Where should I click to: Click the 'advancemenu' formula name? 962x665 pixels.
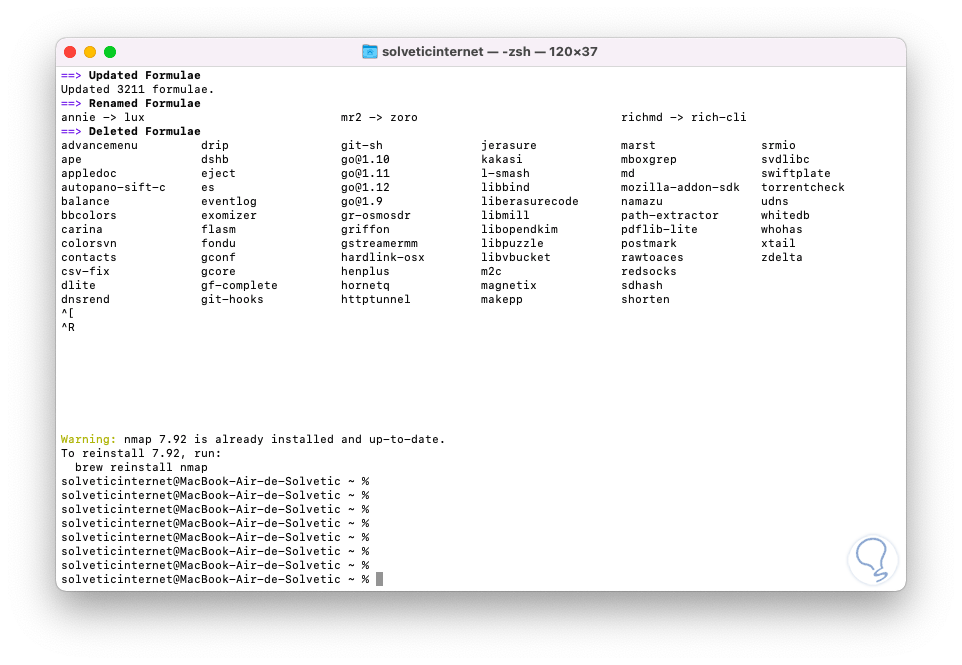tap(99, 145)
